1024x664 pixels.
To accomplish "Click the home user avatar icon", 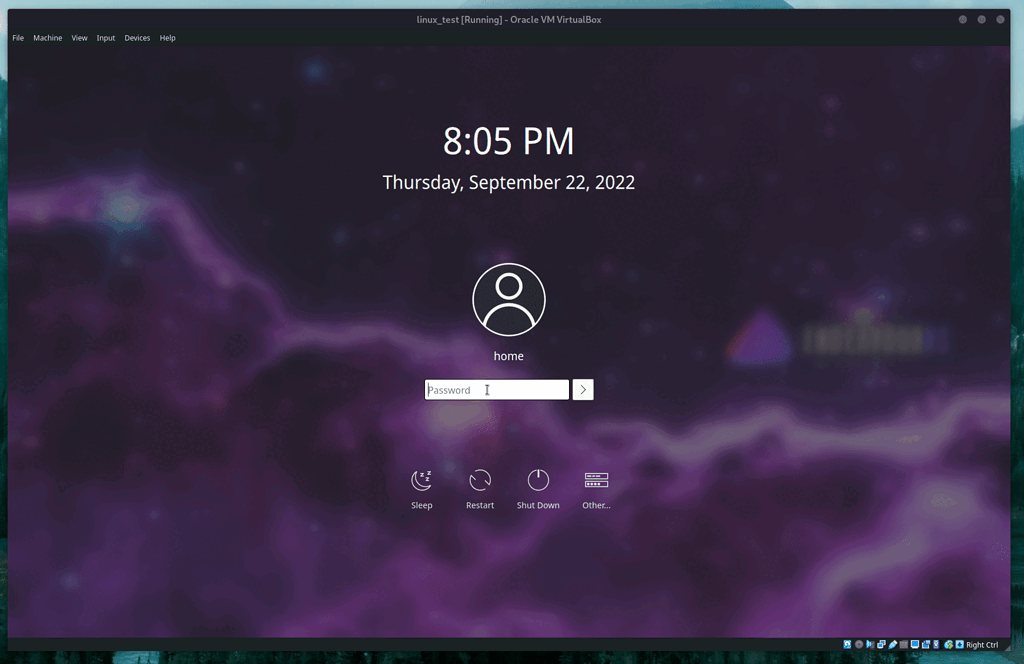I will [508, 297].
